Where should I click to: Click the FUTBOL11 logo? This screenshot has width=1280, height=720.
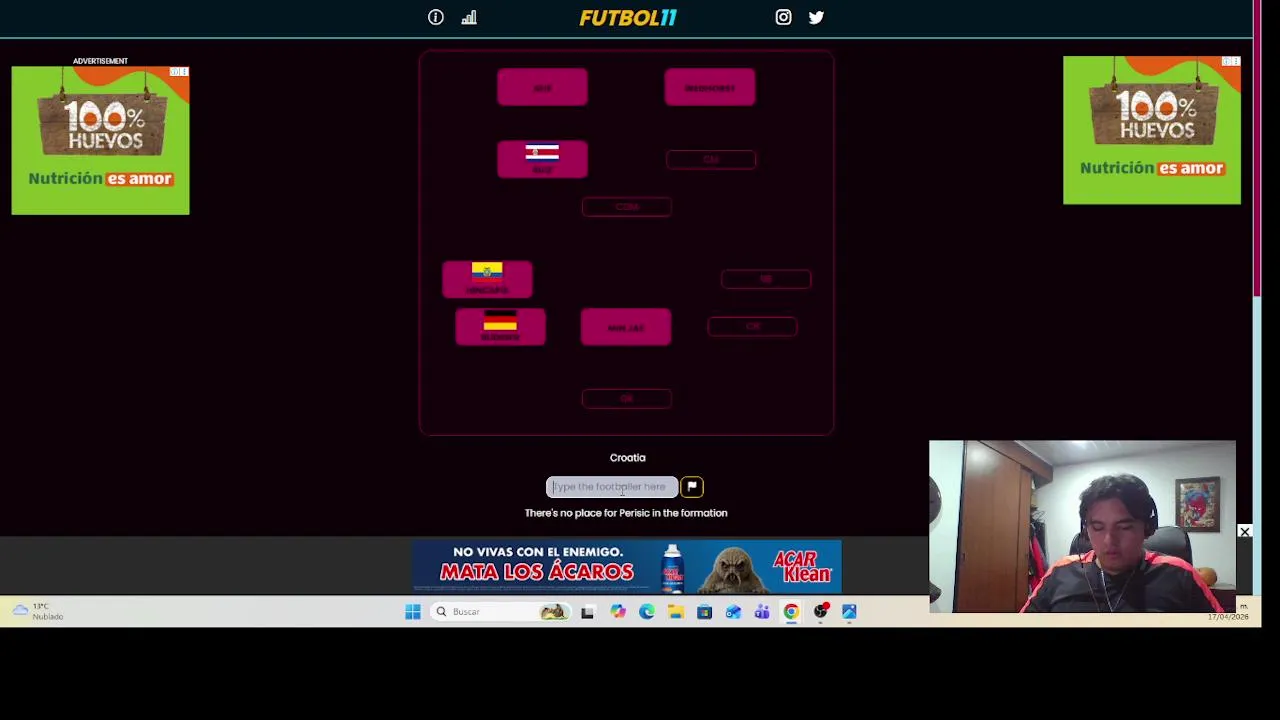coord(628,17)
